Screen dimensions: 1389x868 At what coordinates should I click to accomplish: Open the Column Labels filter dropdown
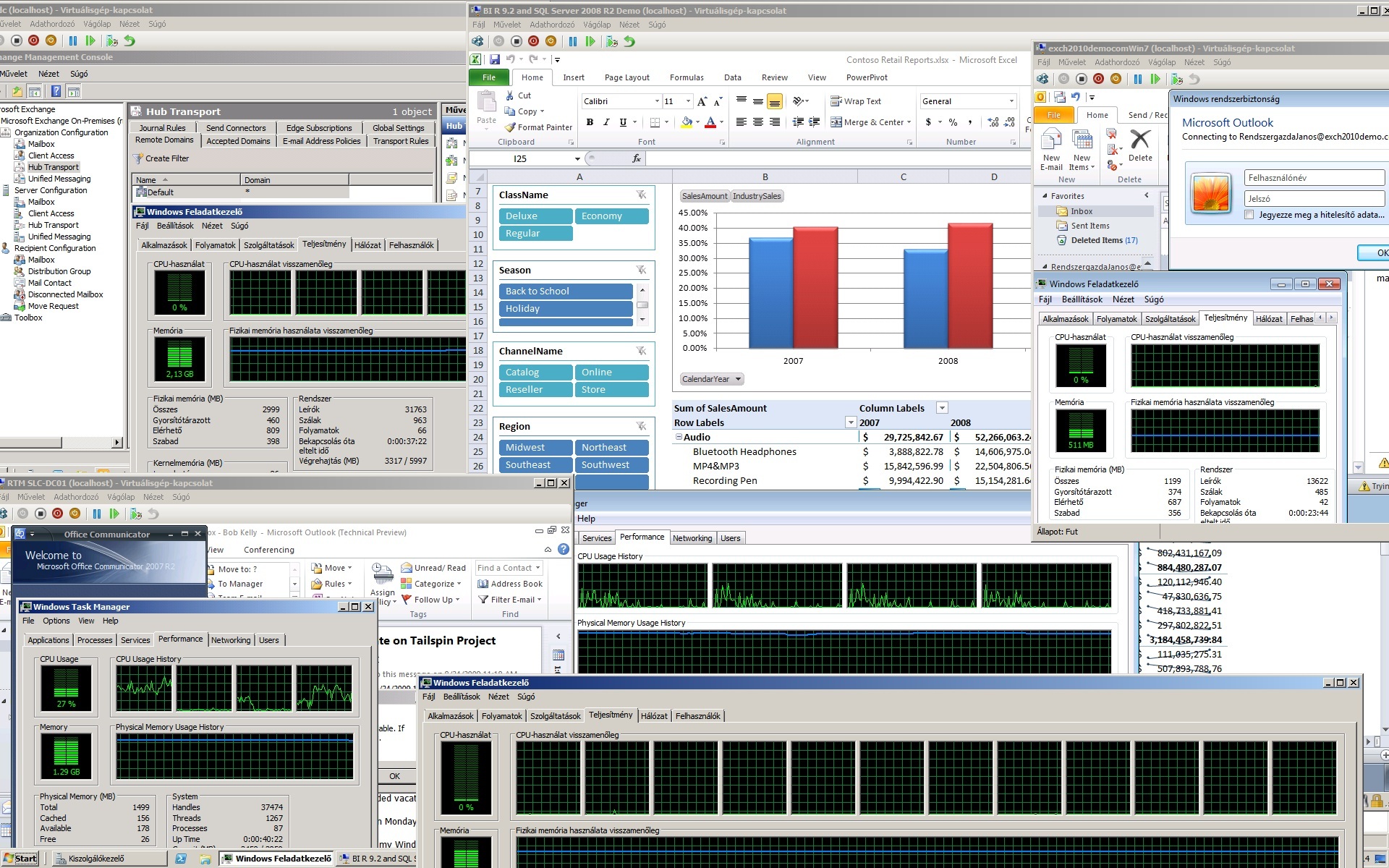click(942, 408)
